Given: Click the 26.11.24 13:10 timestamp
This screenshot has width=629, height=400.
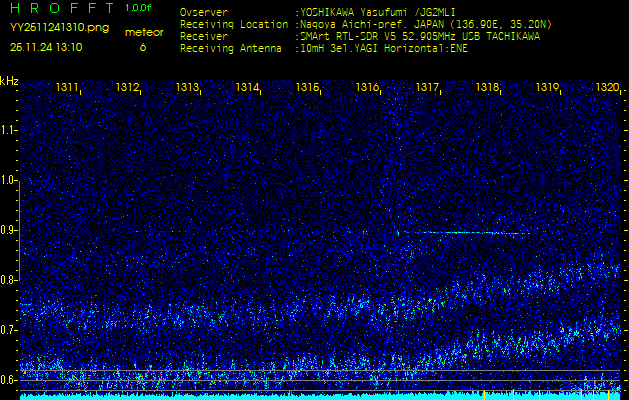Looking at the screenshot, I should [x=46, y=47].
